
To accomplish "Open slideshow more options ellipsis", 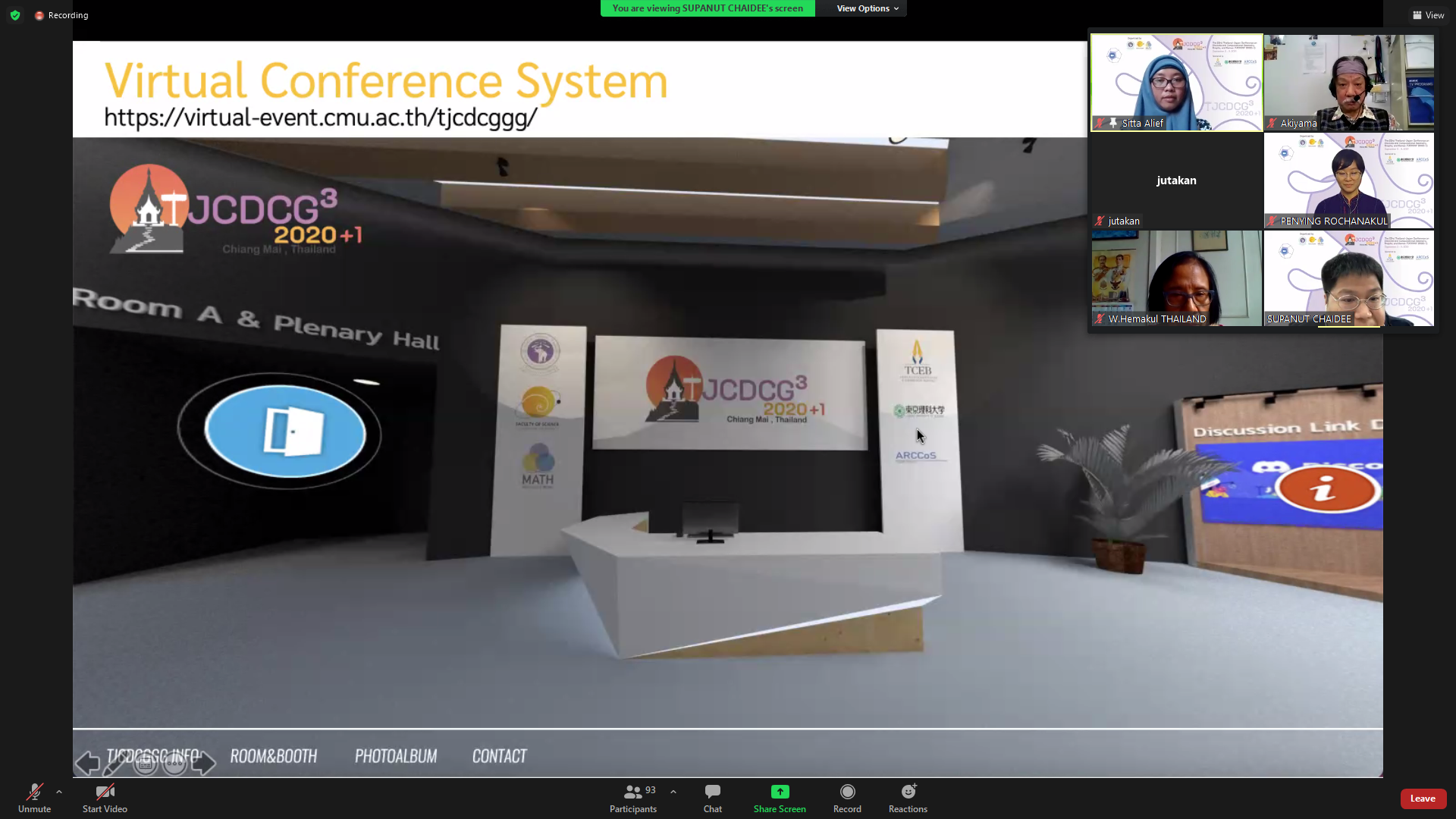I will coord(174,764).
